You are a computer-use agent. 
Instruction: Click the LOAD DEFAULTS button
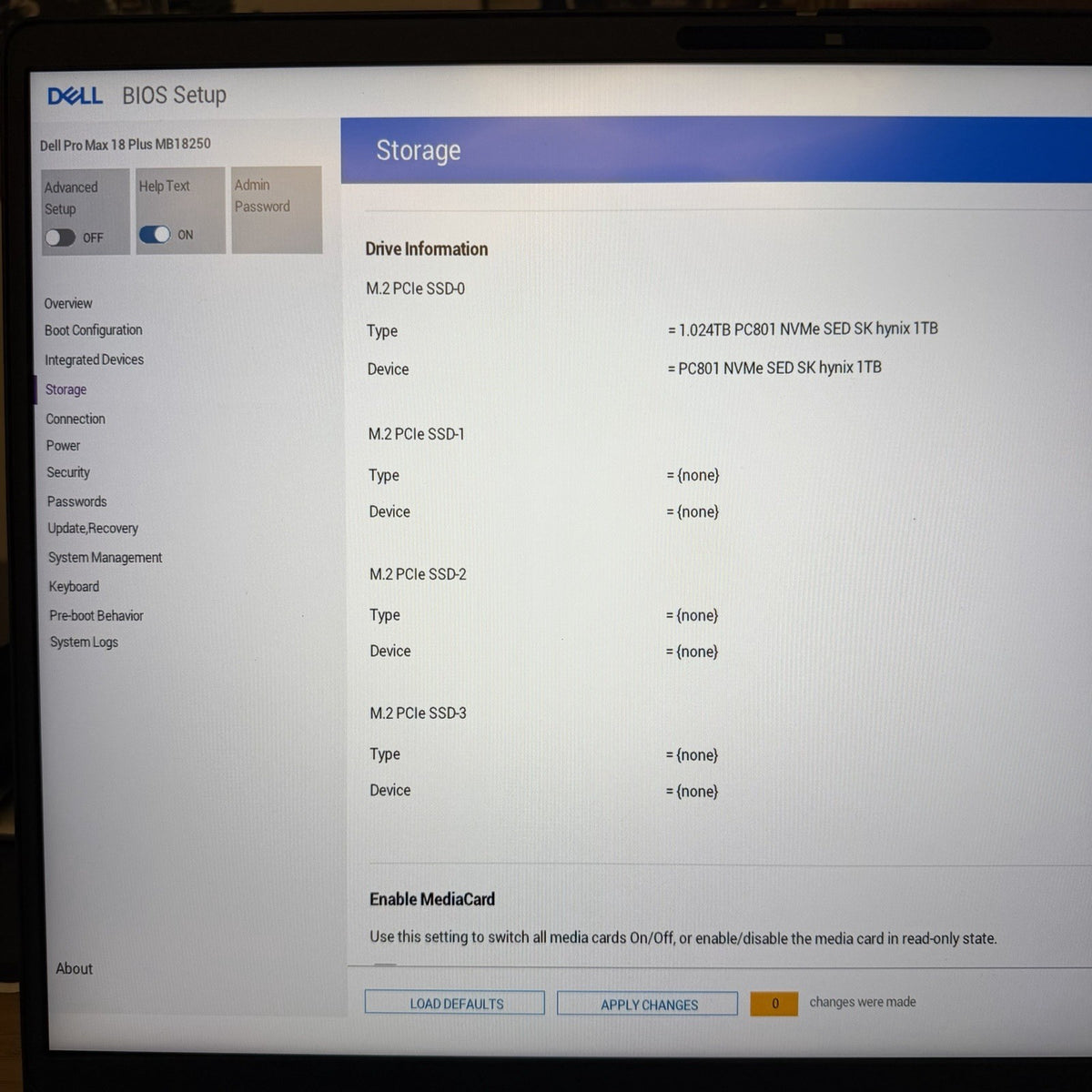tap(455, 1003)
